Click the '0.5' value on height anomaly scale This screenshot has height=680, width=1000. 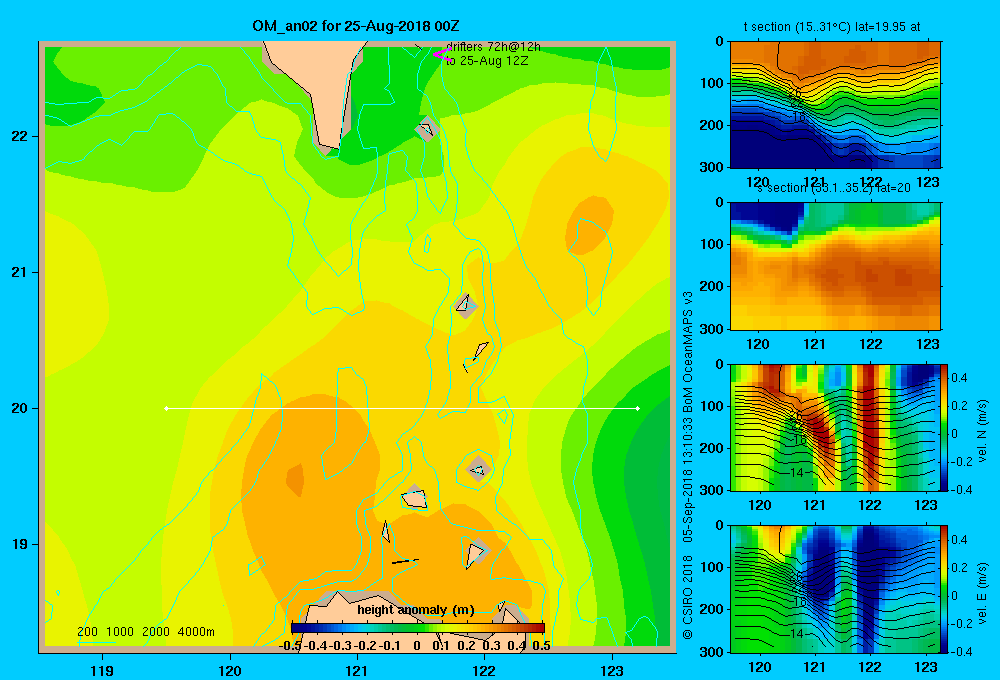click(x=541, y=646)
